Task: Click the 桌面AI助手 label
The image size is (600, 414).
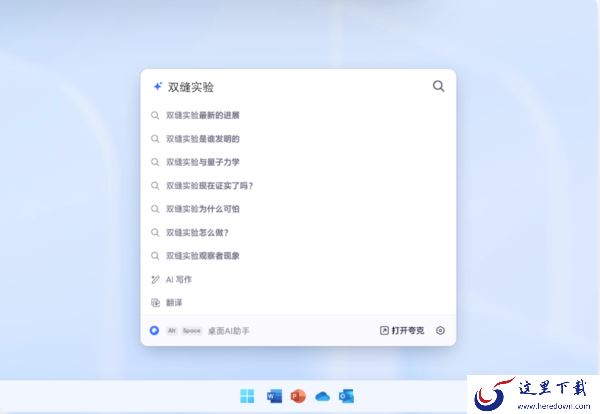Action: [x=228, y=331]
